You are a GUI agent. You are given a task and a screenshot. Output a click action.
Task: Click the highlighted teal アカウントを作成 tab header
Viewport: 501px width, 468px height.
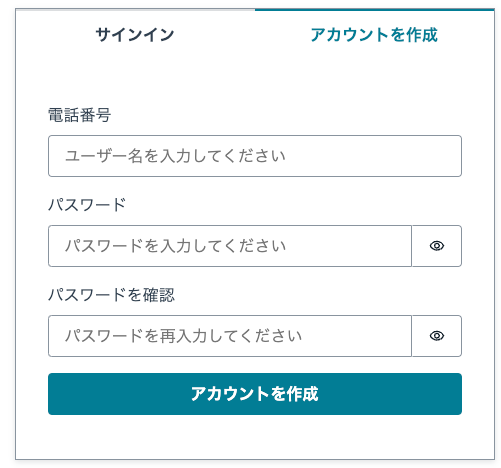[x=374, y=35]
